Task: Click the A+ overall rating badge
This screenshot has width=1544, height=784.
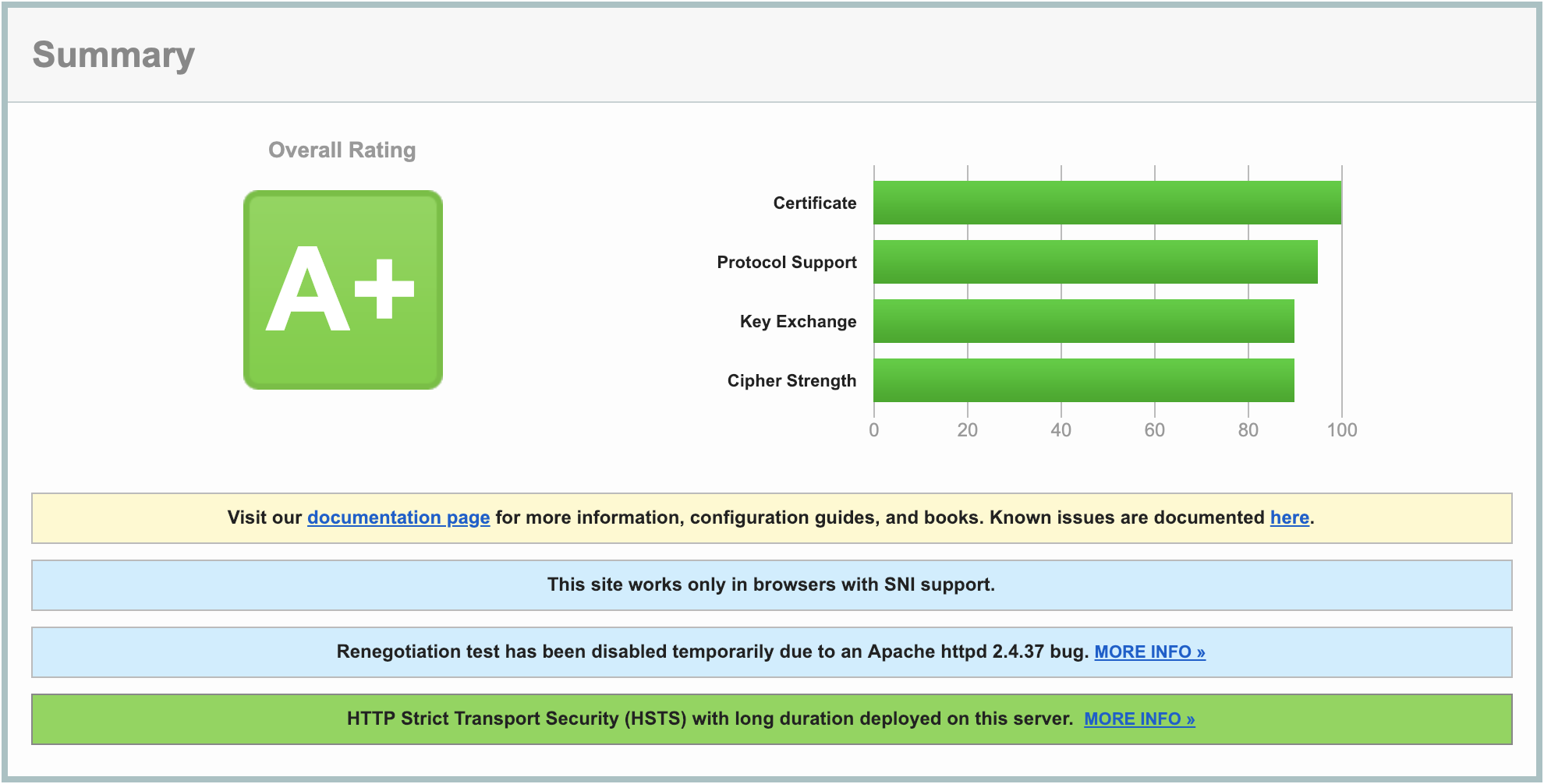Action: click(x=343, y=290)
